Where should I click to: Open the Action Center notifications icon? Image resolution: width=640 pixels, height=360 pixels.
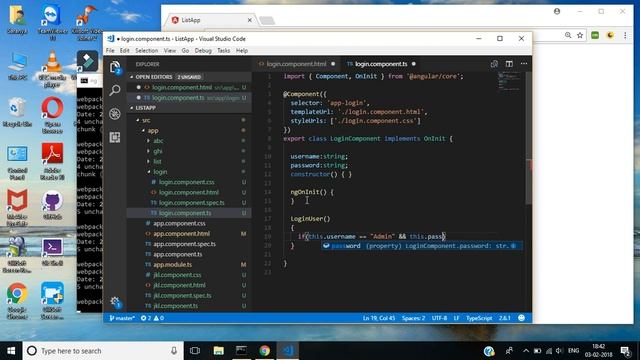[625, 351]
